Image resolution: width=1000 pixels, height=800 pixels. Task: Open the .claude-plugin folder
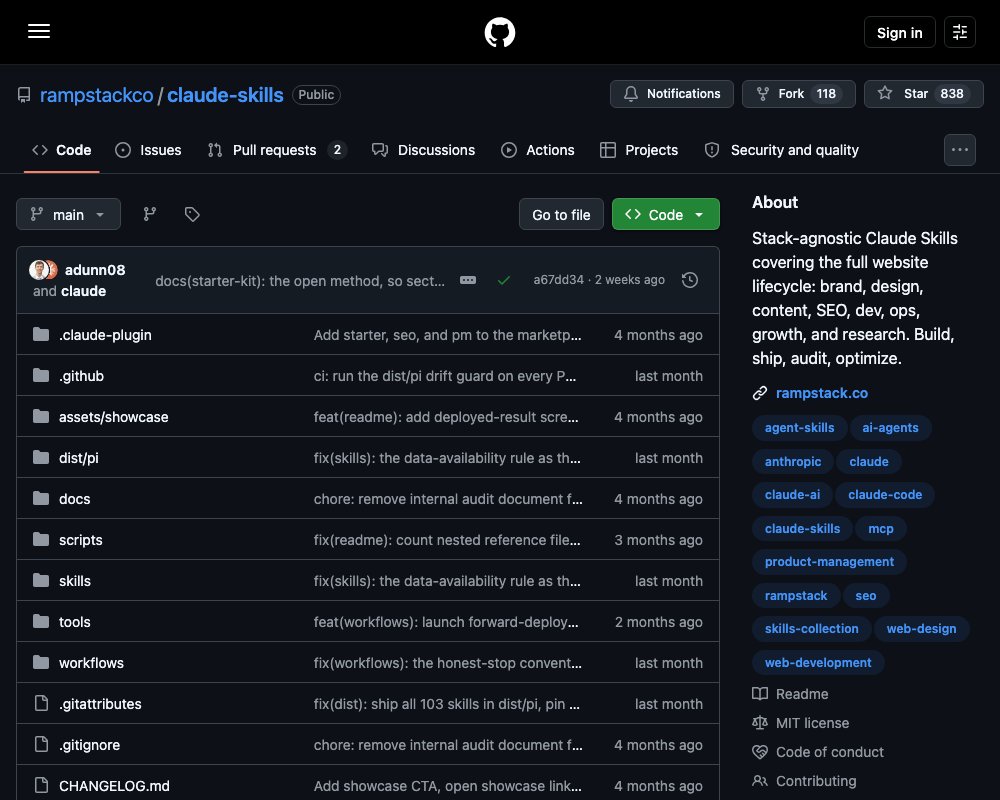[105, 335]
